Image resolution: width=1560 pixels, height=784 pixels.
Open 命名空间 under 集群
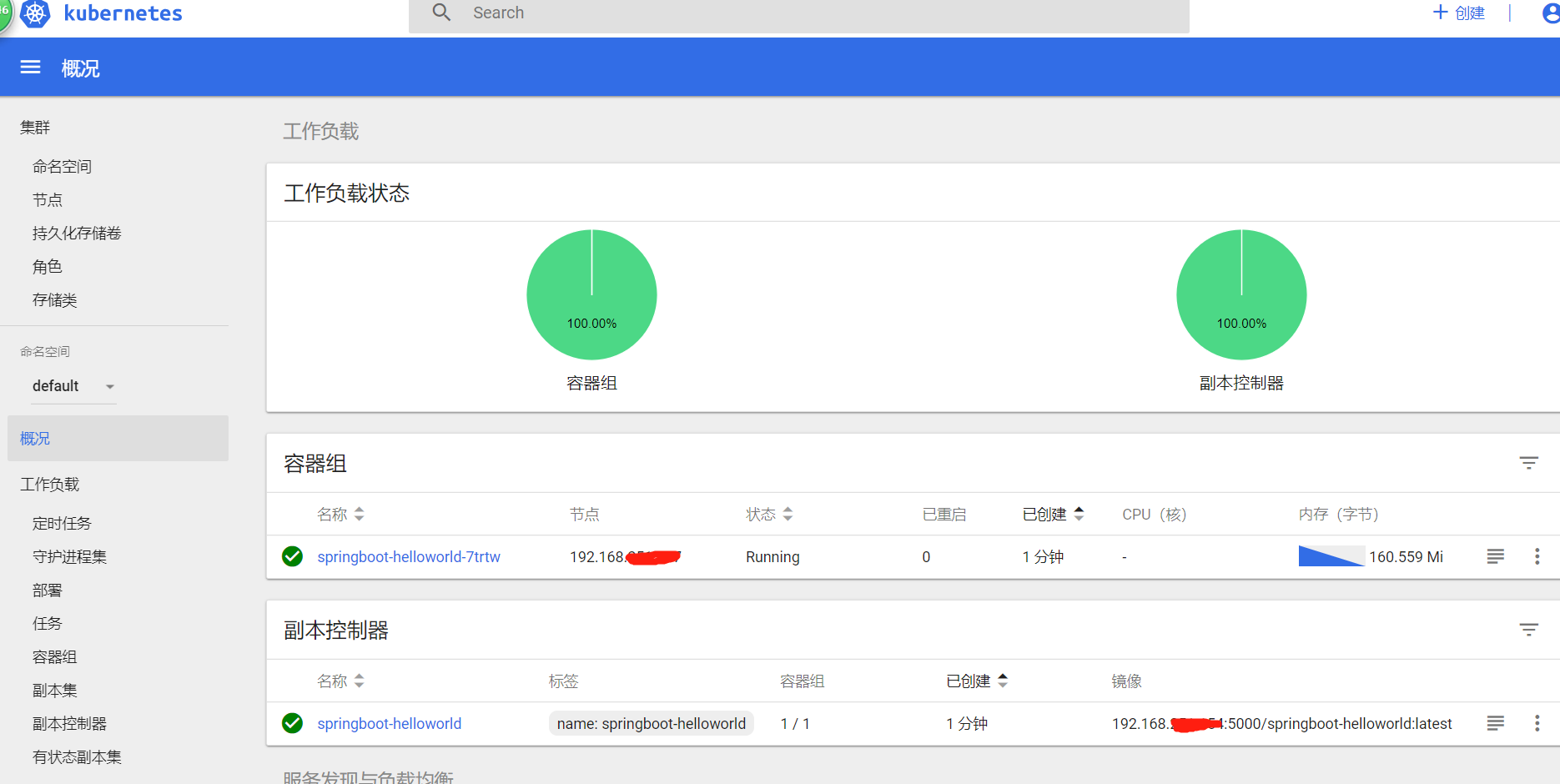(x=63, y=167)
